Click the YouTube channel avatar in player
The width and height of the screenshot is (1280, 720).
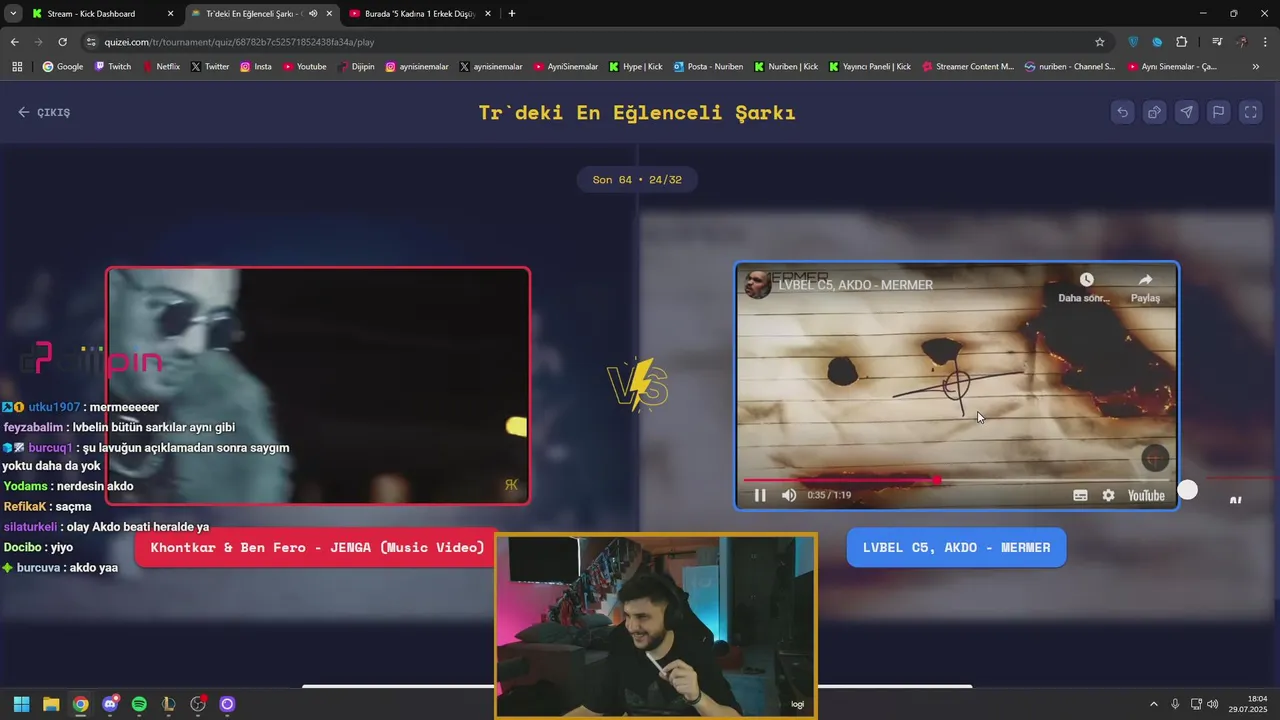pyautogui.click(x=758, y=284)
